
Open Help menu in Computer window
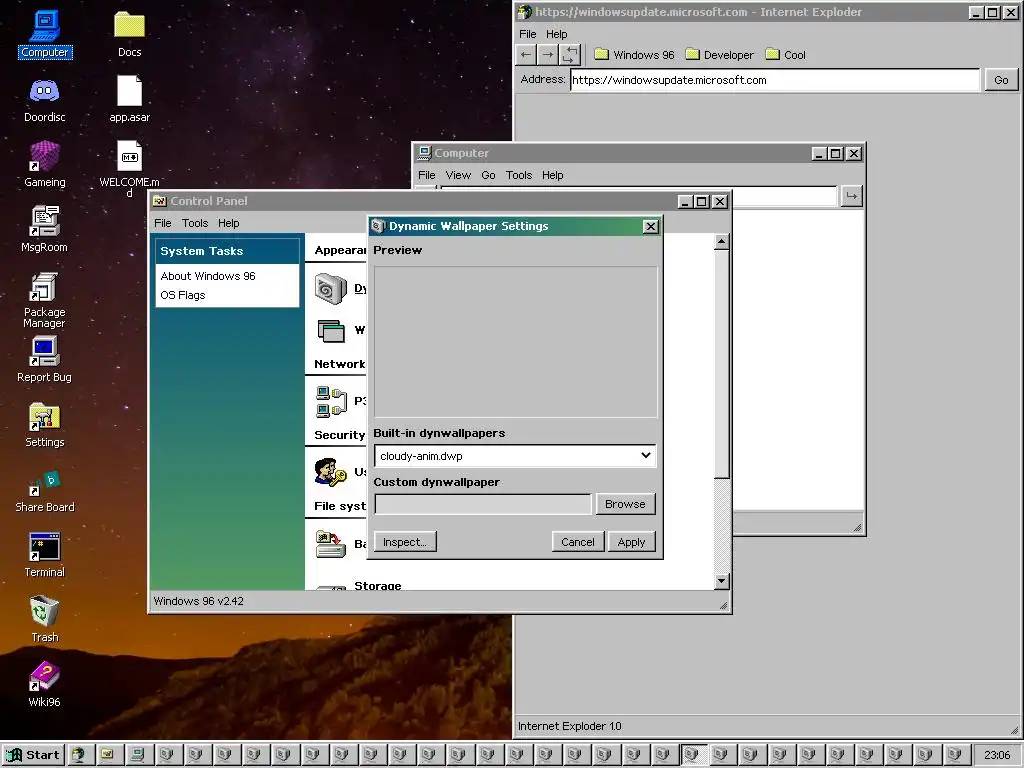click(552, 175)
